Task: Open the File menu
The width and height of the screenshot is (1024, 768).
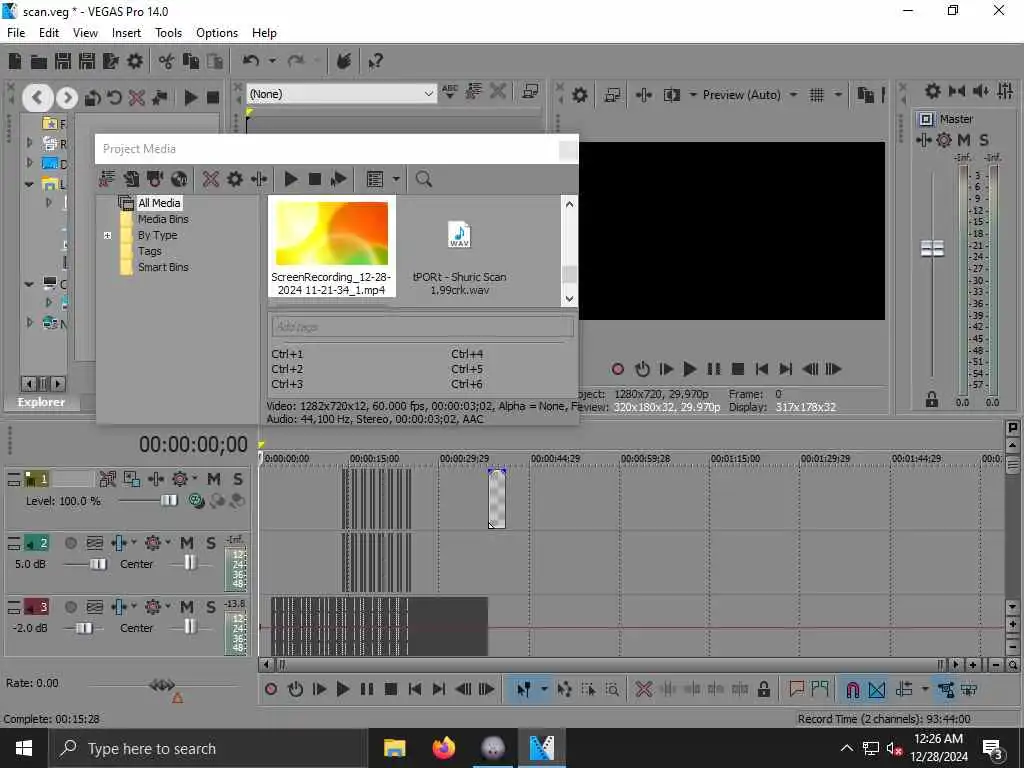Action: (x=16, y=33)
